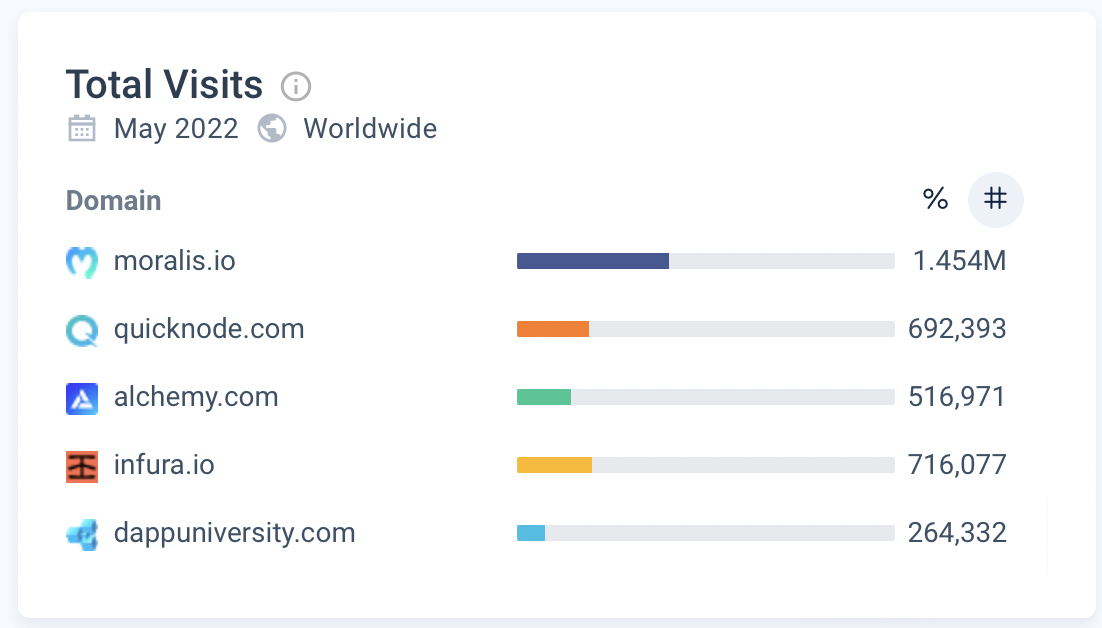Click the dark blue moralis.io visits bar
Viewport: 1102px width, 628px height.
592,261
